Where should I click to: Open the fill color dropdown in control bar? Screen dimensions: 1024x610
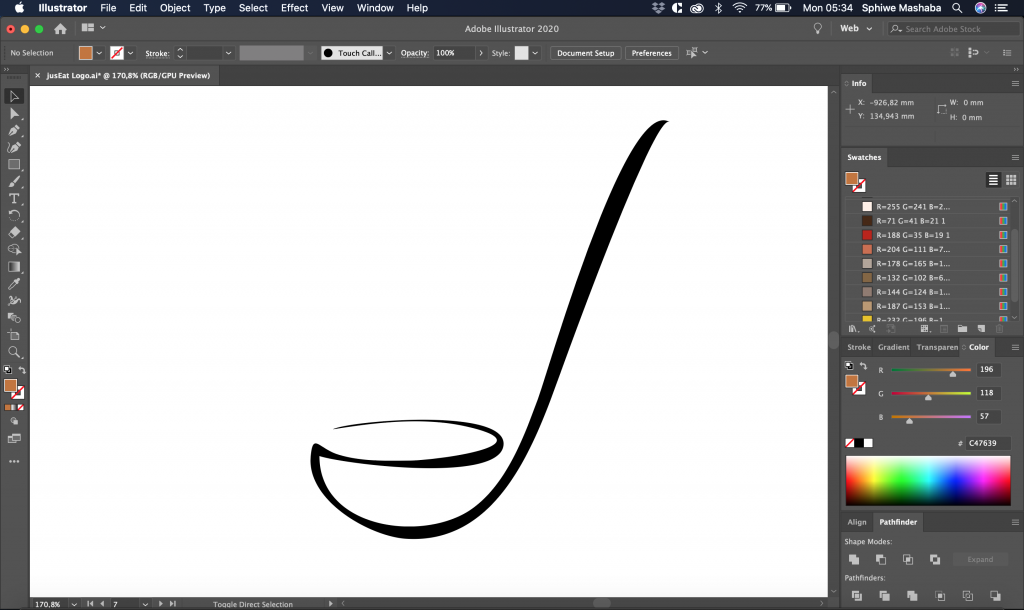pos(99,53)
